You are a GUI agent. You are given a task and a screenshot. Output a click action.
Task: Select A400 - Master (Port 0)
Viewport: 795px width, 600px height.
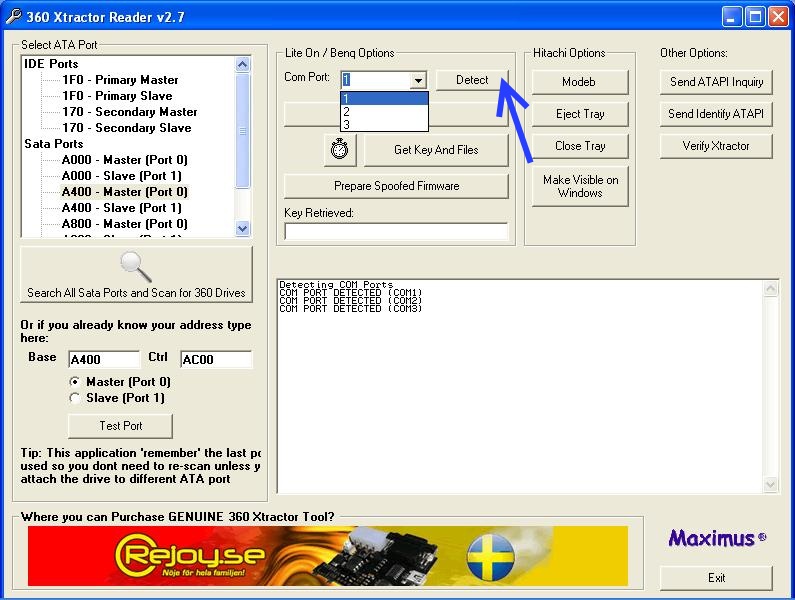[x=125, y=192]
